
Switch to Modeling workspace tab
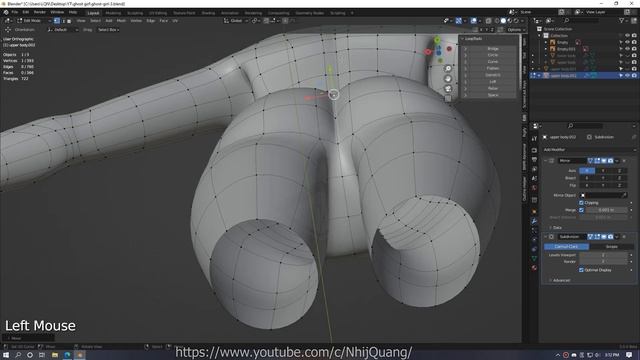pyautogui.click(x=113, y=13)
